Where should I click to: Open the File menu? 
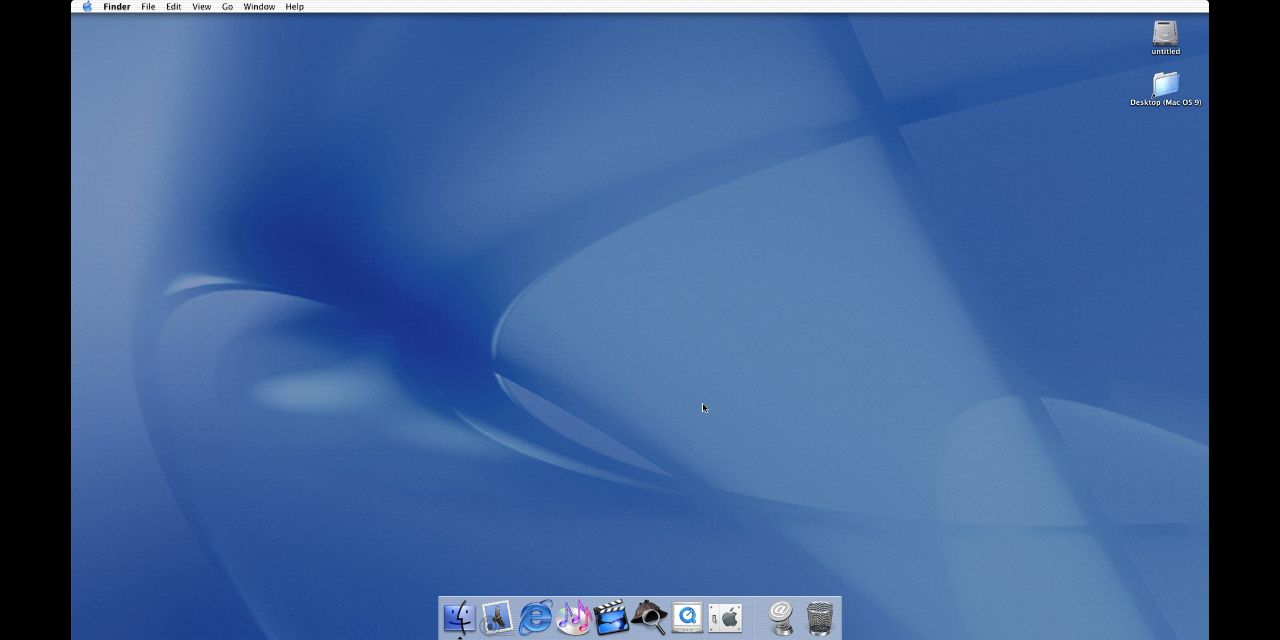click(148, 6)
